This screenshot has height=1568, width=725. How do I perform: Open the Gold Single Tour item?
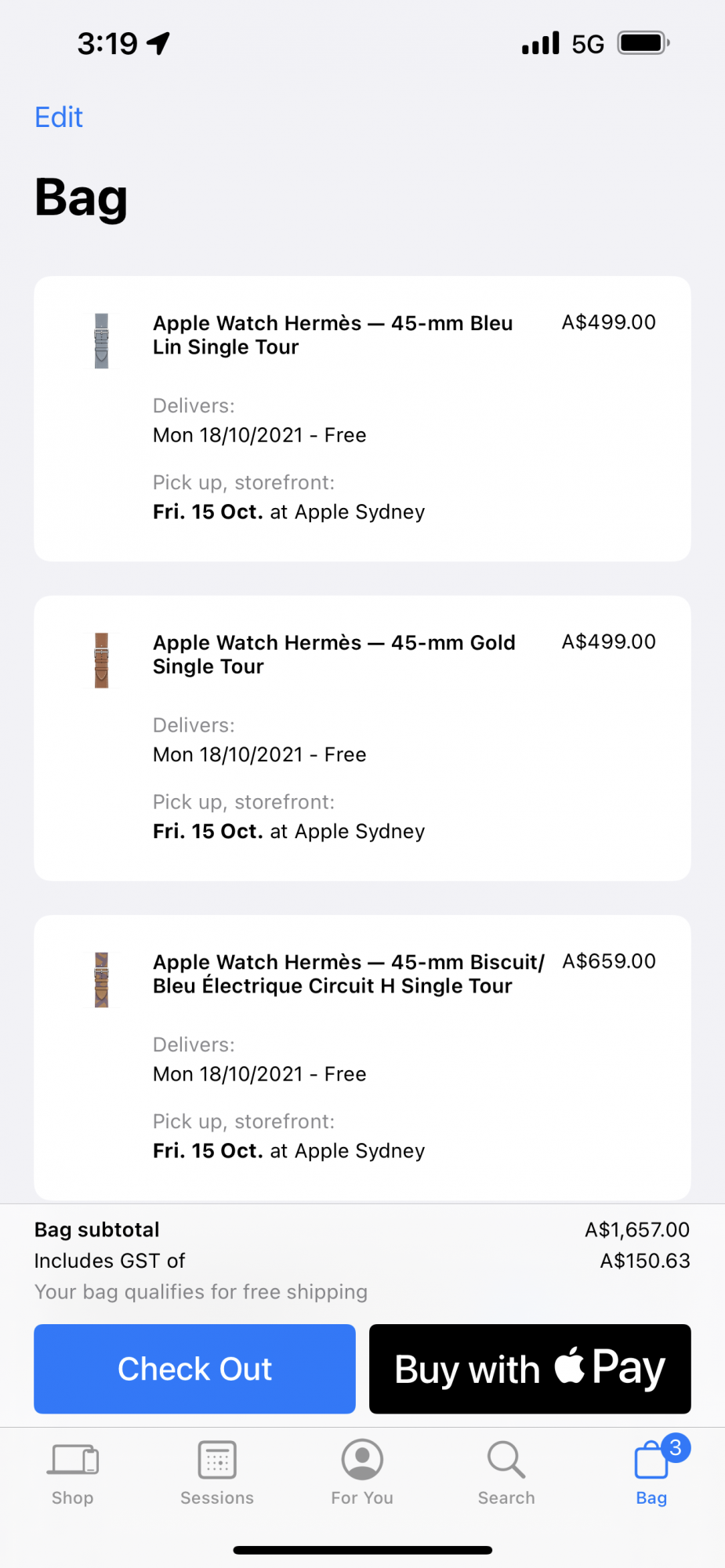(334, 655)
